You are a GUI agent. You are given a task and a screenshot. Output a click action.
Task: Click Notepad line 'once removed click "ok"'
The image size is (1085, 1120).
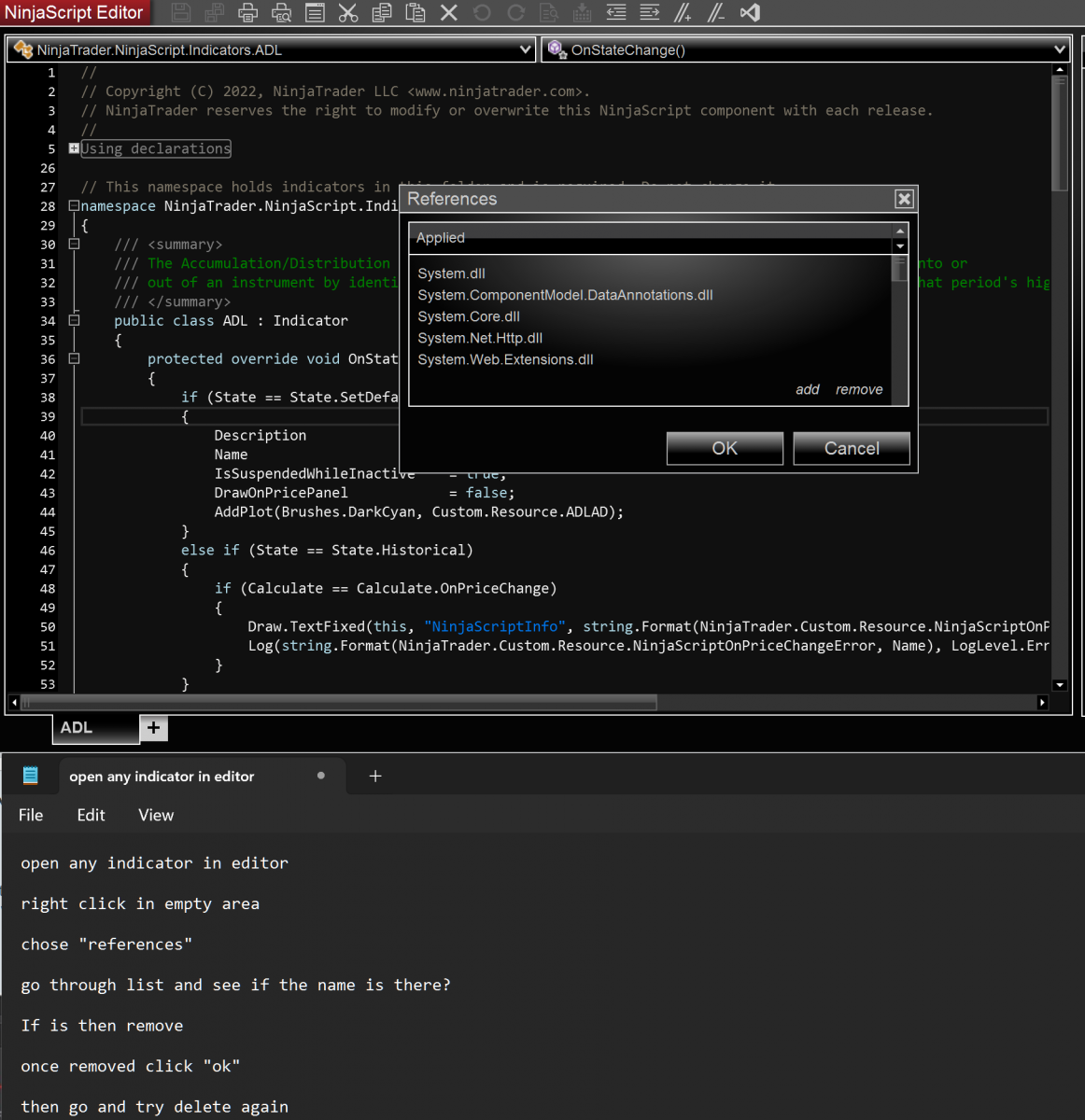point(131,1066)
